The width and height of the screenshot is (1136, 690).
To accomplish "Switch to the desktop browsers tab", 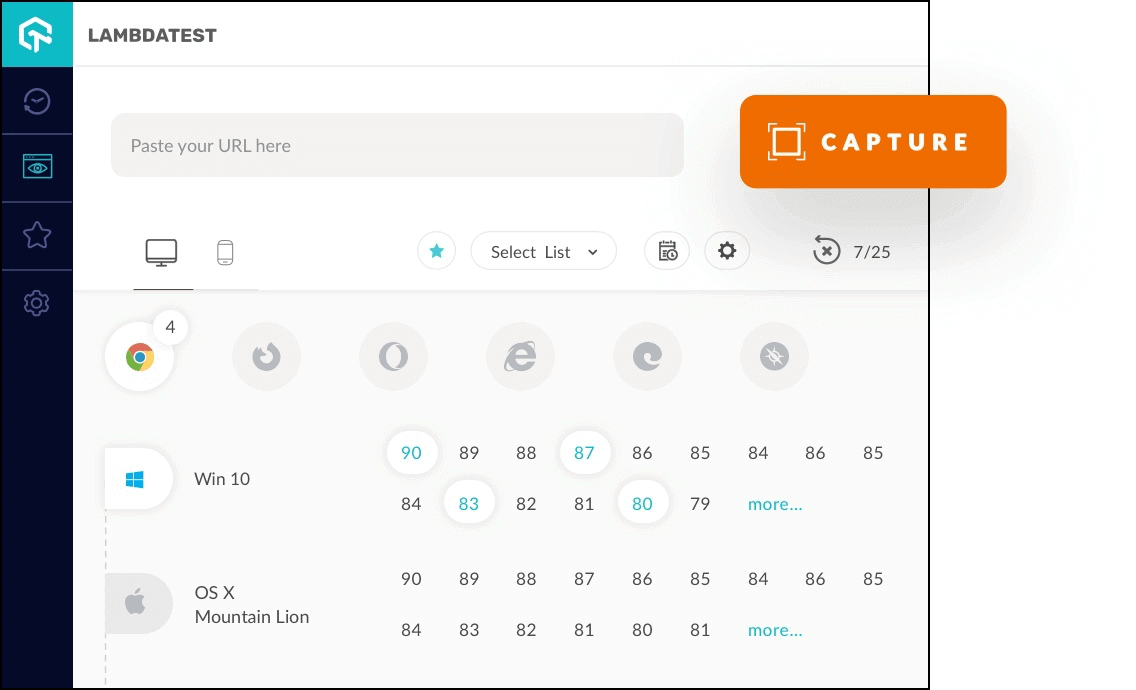I will point(162,251).
